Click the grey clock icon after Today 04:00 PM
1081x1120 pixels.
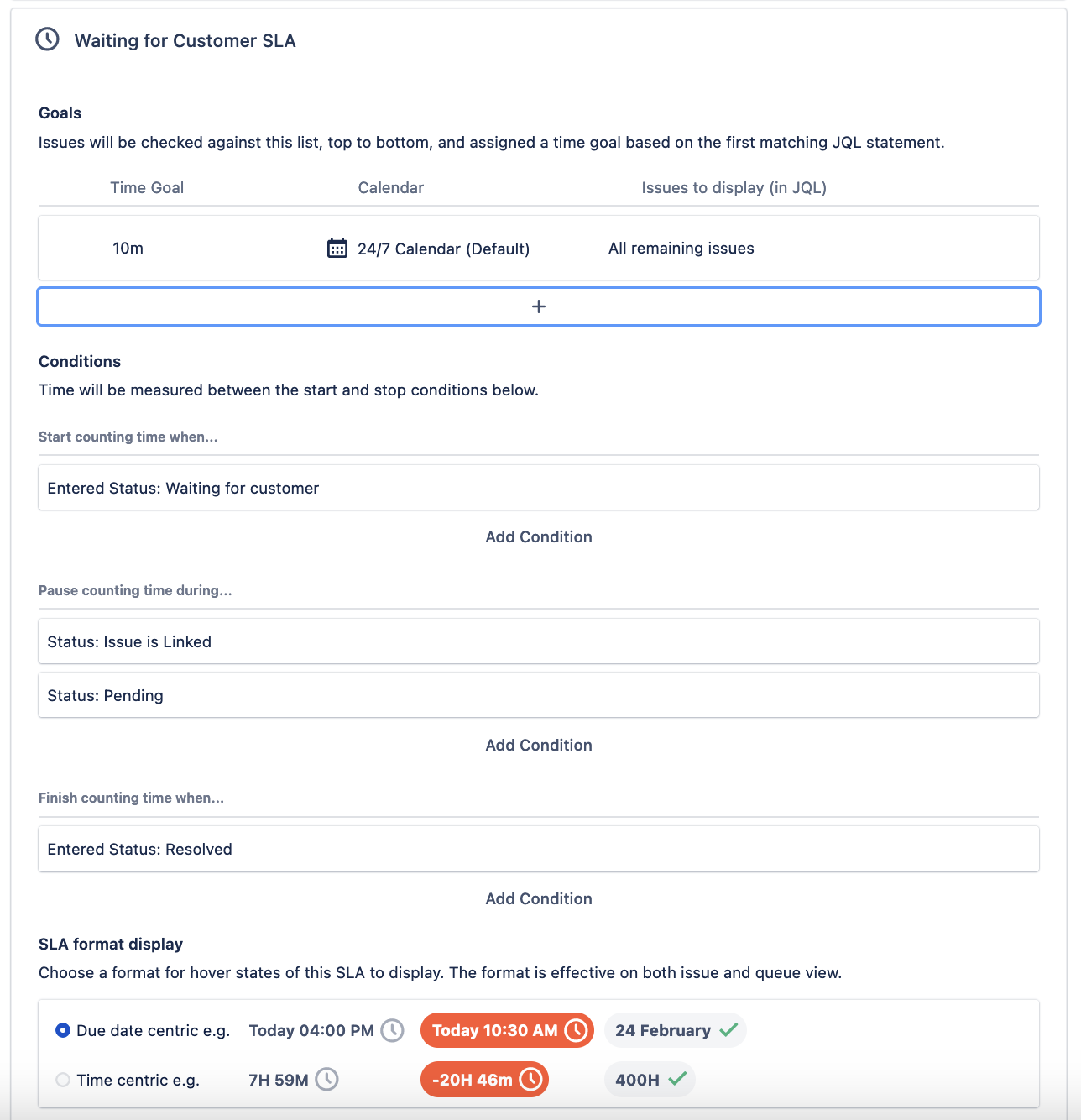(393, 1030)
